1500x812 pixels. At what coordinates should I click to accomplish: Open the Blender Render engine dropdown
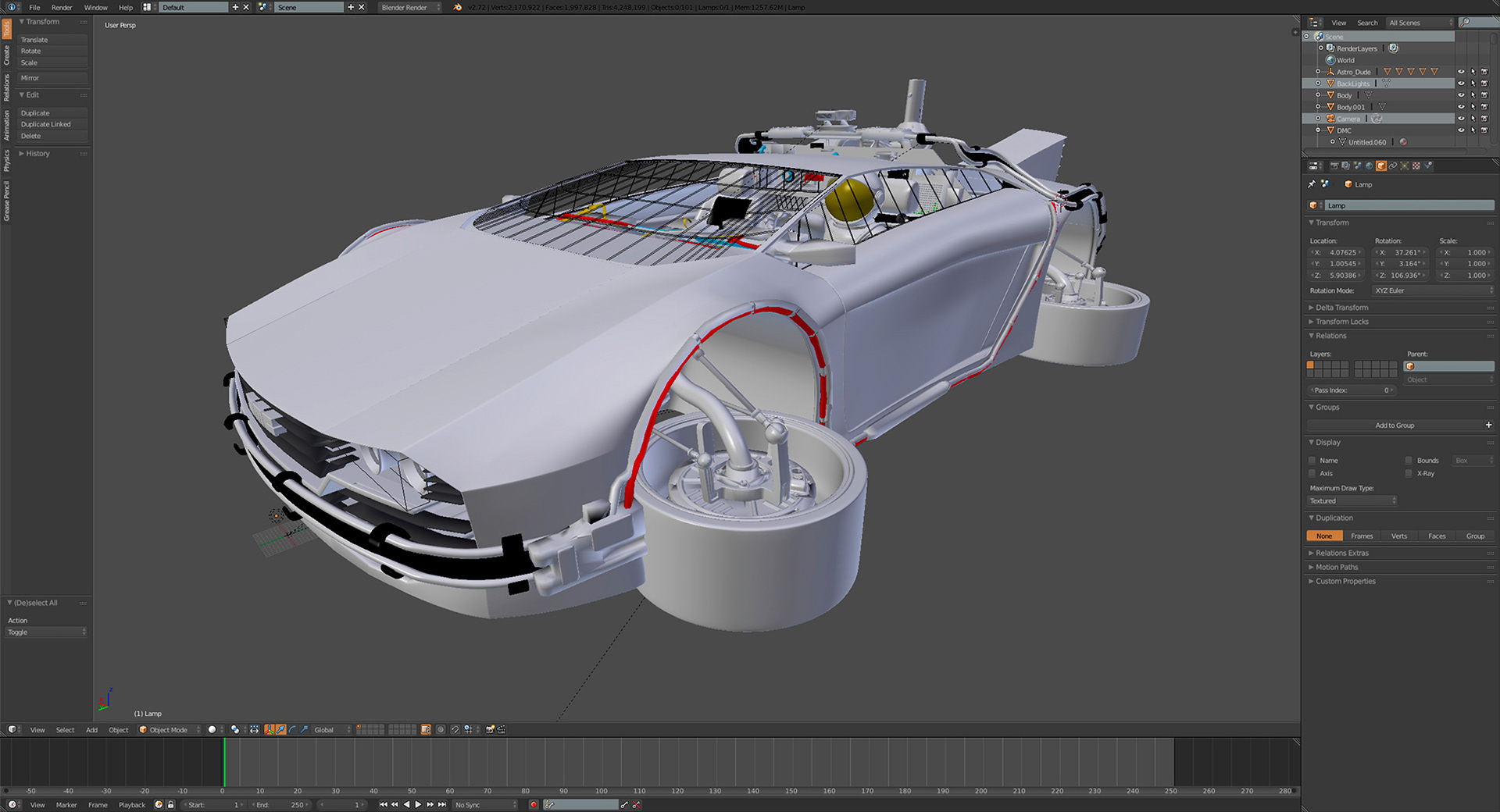click(409, 7)
